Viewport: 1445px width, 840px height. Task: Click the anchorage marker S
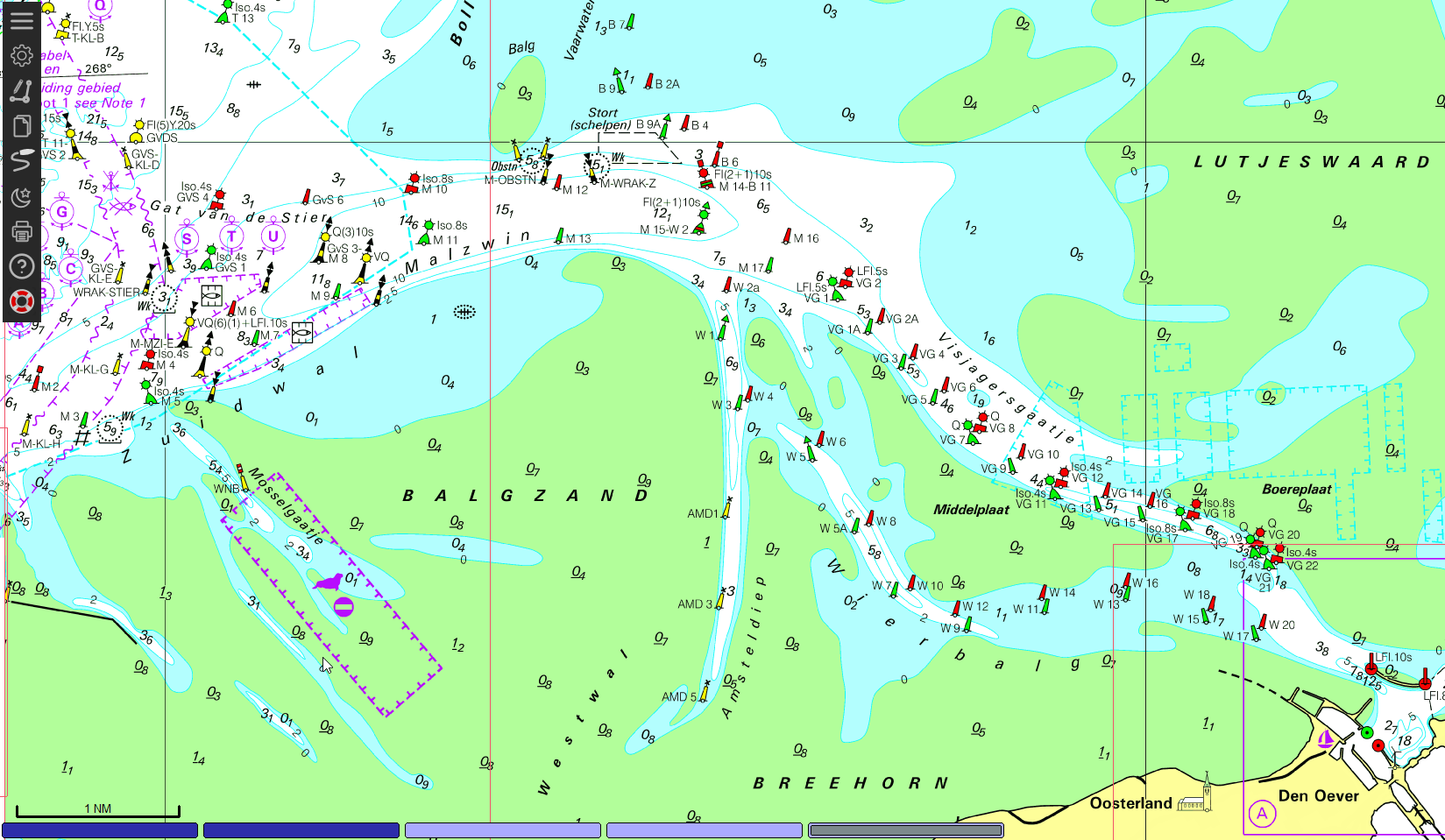point(186,237)
